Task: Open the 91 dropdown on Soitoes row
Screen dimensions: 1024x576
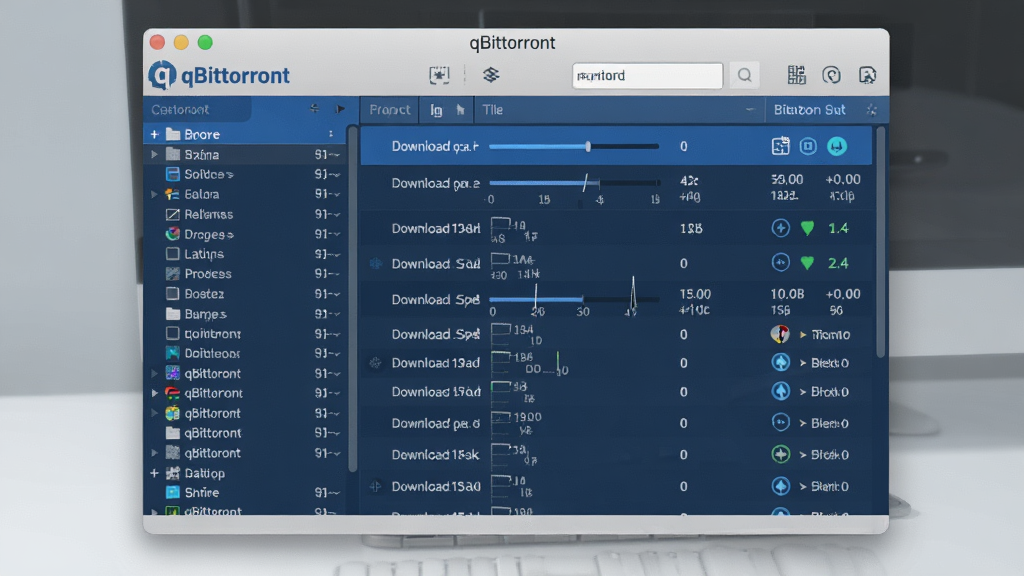Action: click(x=328, y=174)
